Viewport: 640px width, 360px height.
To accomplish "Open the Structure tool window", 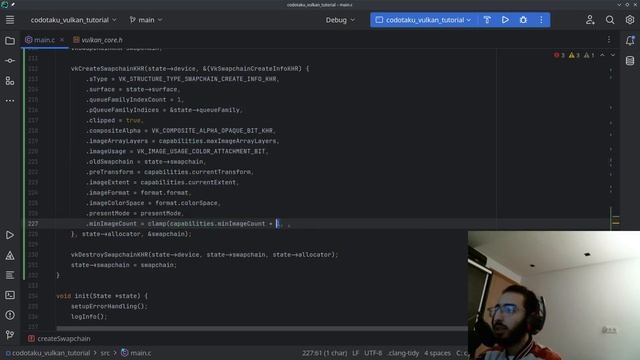I will pyautogui.click(x=10, y=80).
